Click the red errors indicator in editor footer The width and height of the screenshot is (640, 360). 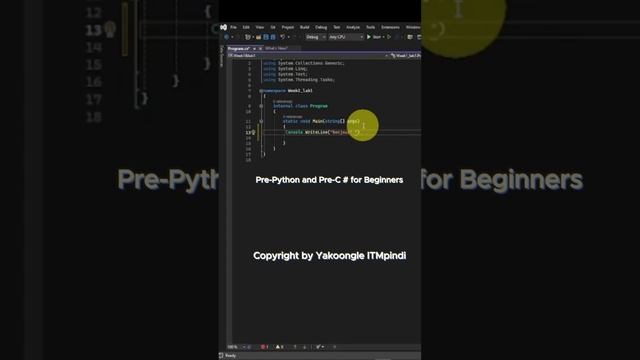click(264, 347)
